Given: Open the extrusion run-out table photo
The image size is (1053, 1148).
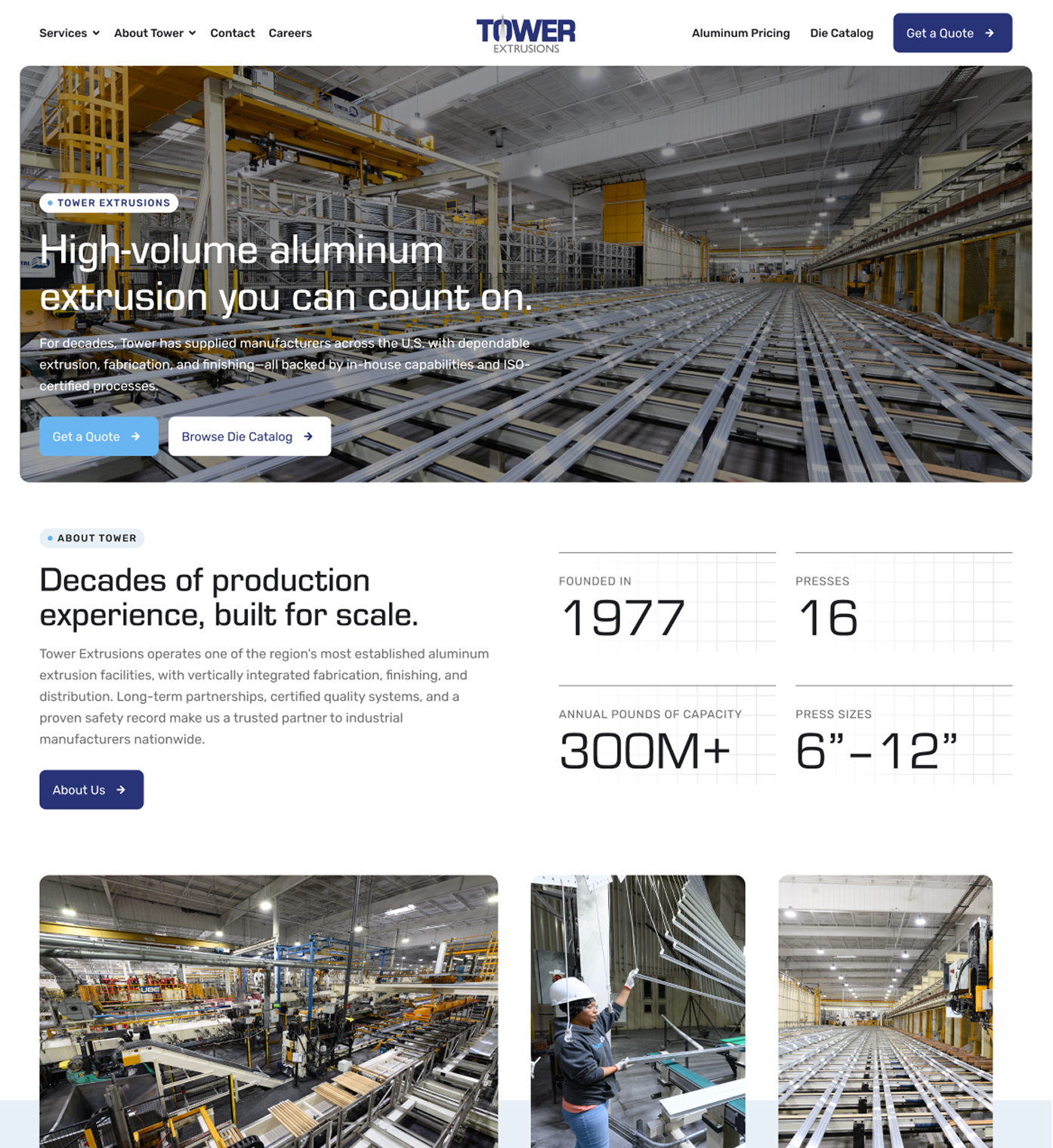Looking at the screenshot, I should click(885, 1011).
